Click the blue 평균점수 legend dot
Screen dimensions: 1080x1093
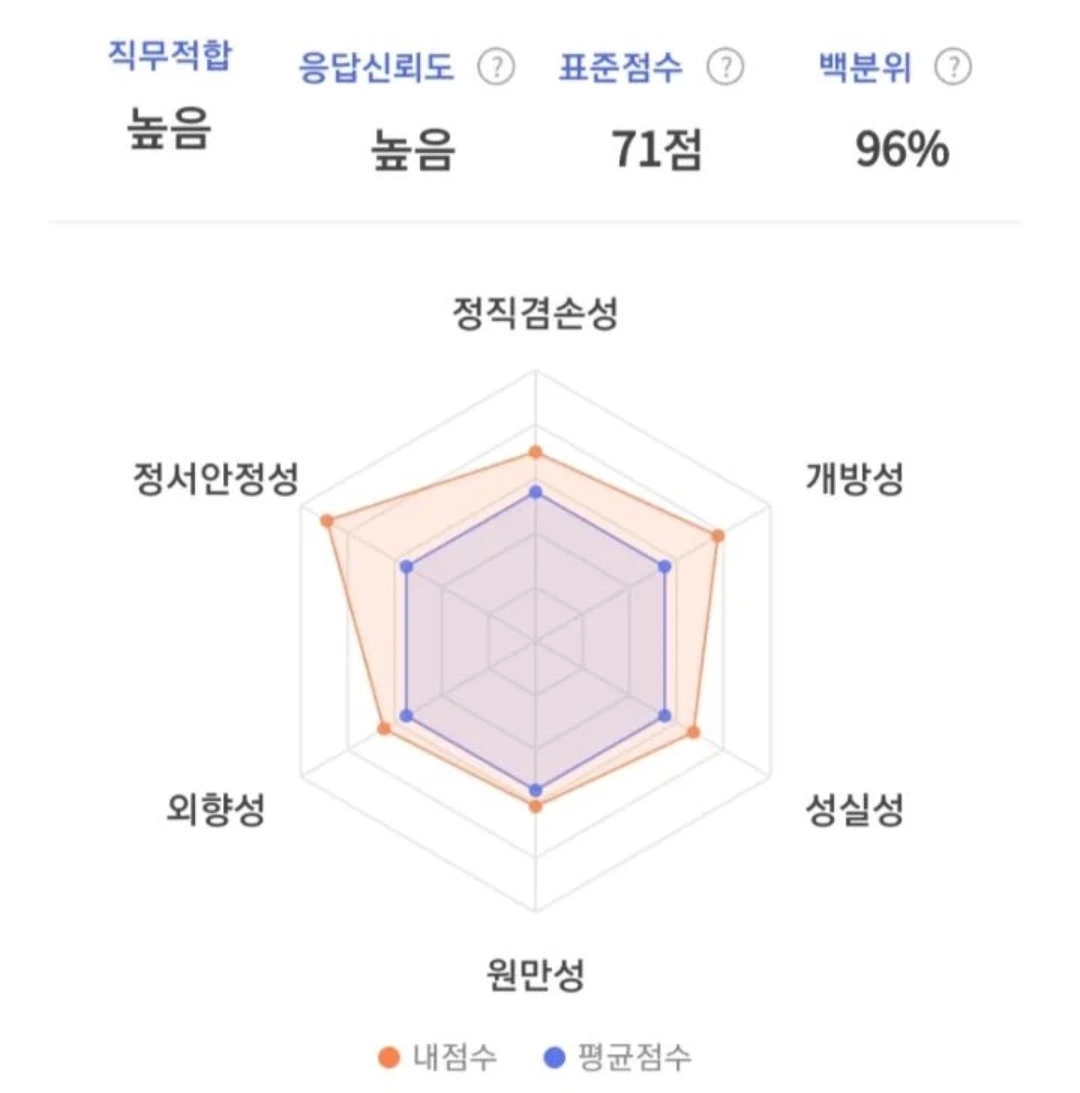point(555,1056)
